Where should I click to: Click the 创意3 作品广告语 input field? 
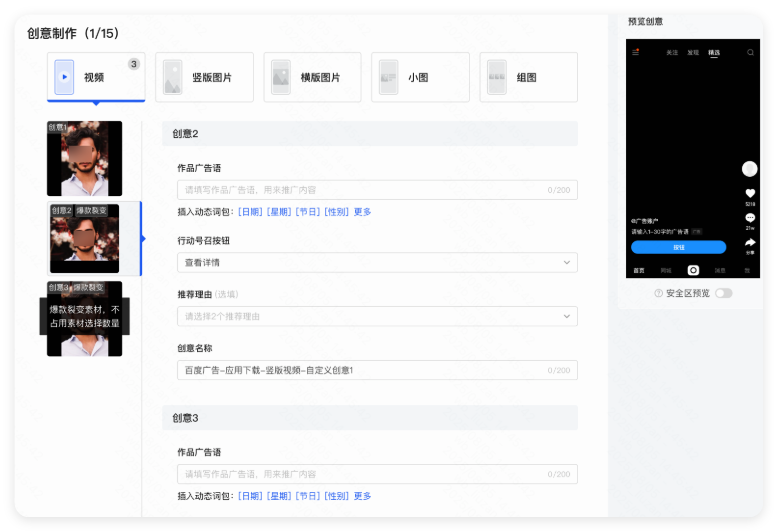pos(377,474)
